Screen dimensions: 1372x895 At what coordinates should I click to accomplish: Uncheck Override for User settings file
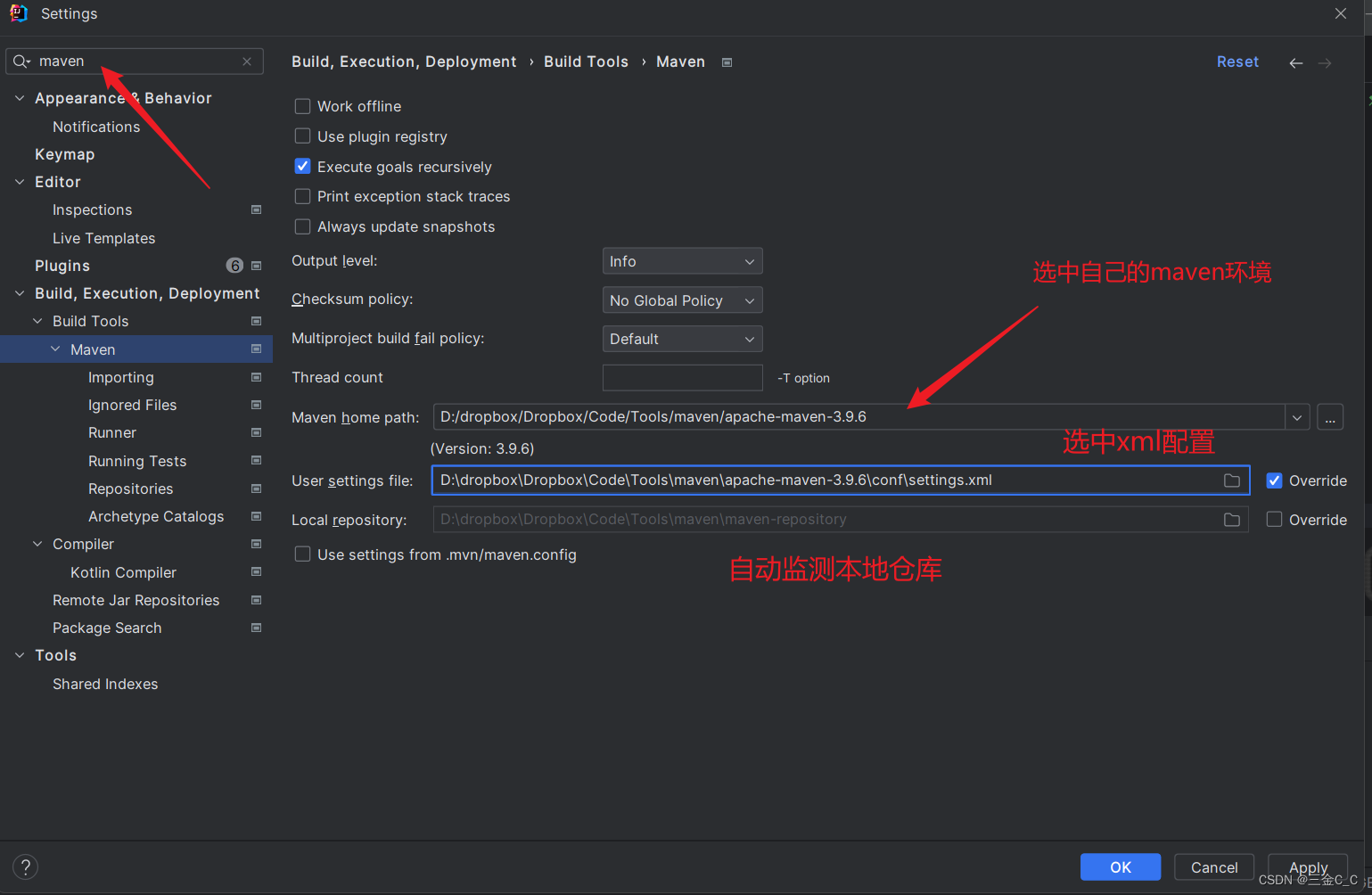(1275, 480)
